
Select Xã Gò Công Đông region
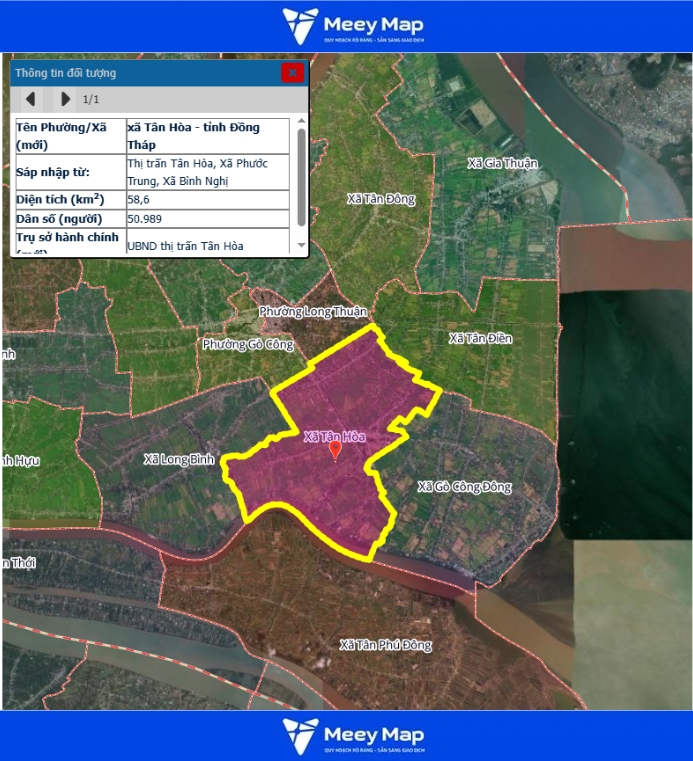(x=464, y=487)
